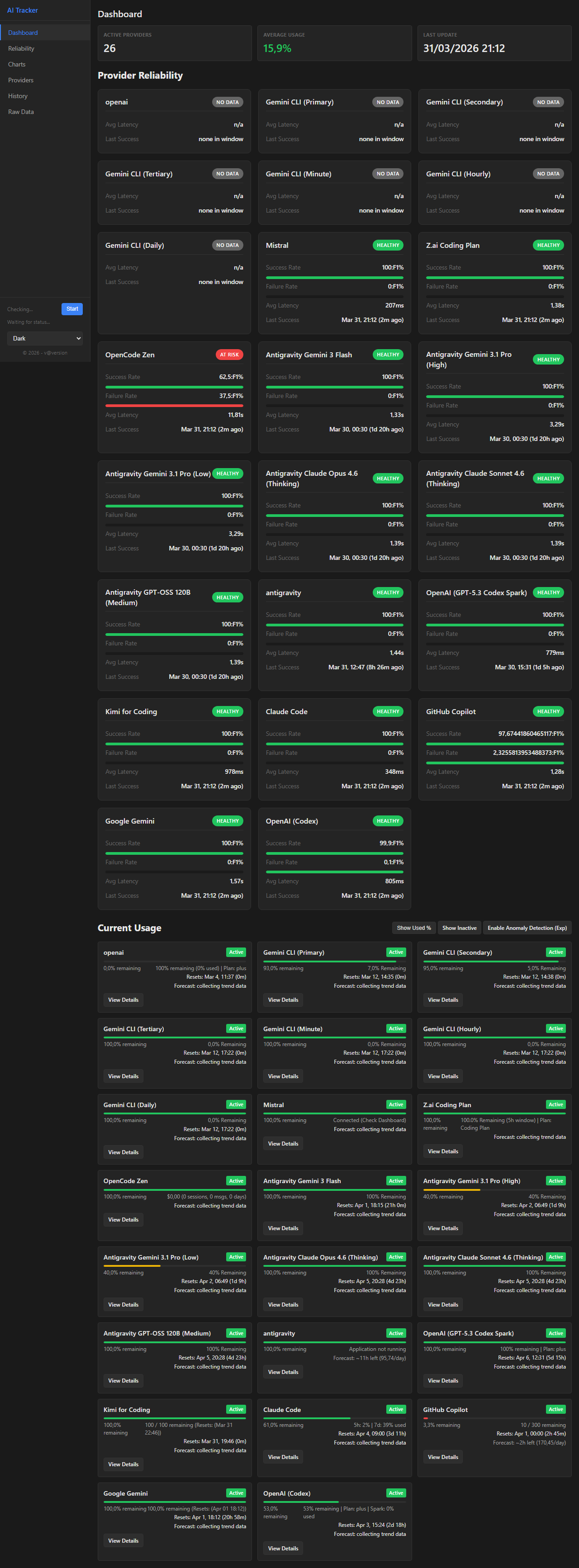View Details for Google Gemini usage

click(123, 1540)
